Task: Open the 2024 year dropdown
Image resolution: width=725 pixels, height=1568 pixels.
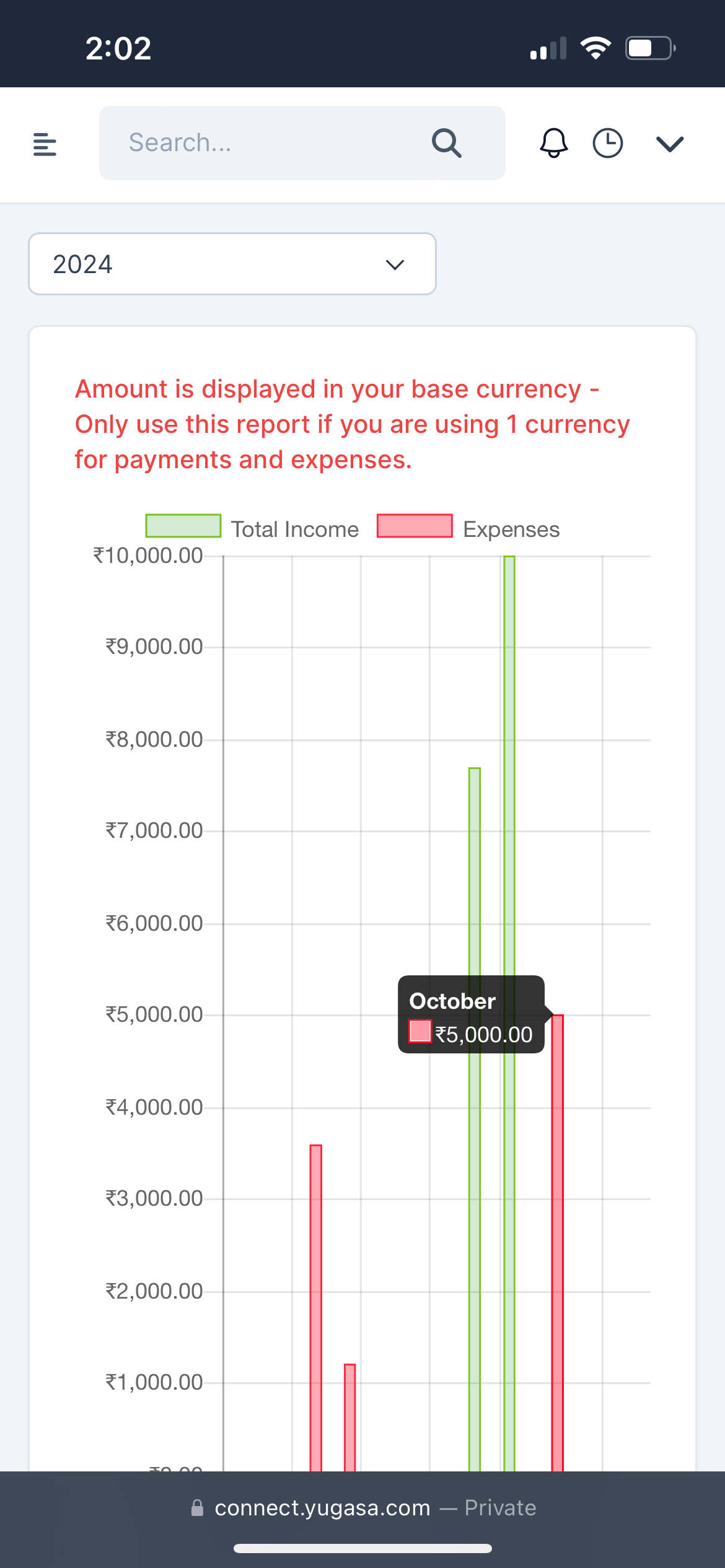Action: click(x=232, y=264)
